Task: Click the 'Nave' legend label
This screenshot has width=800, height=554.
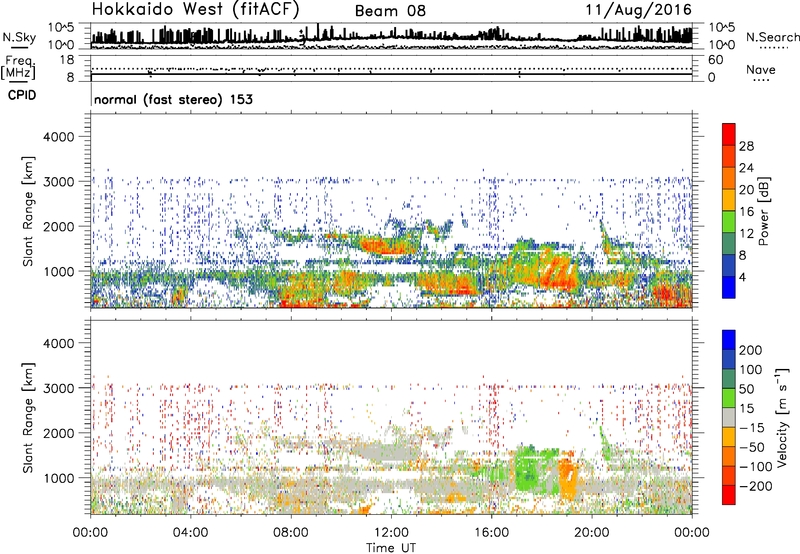Action: (x=761, y=69)
